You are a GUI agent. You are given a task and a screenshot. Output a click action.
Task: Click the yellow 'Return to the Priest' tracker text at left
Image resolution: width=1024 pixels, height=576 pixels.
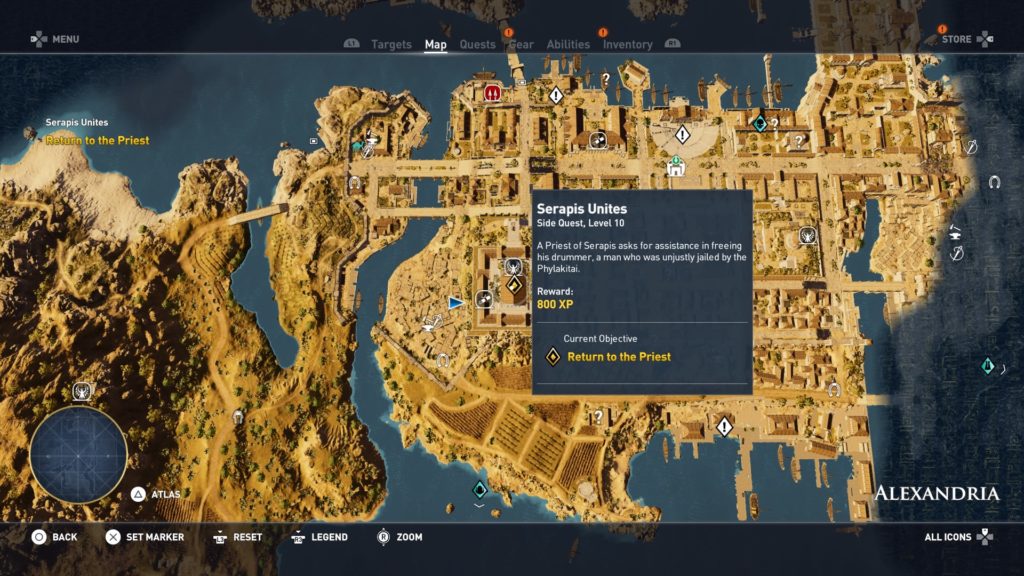pyautogui.click(x=97, y=140)
